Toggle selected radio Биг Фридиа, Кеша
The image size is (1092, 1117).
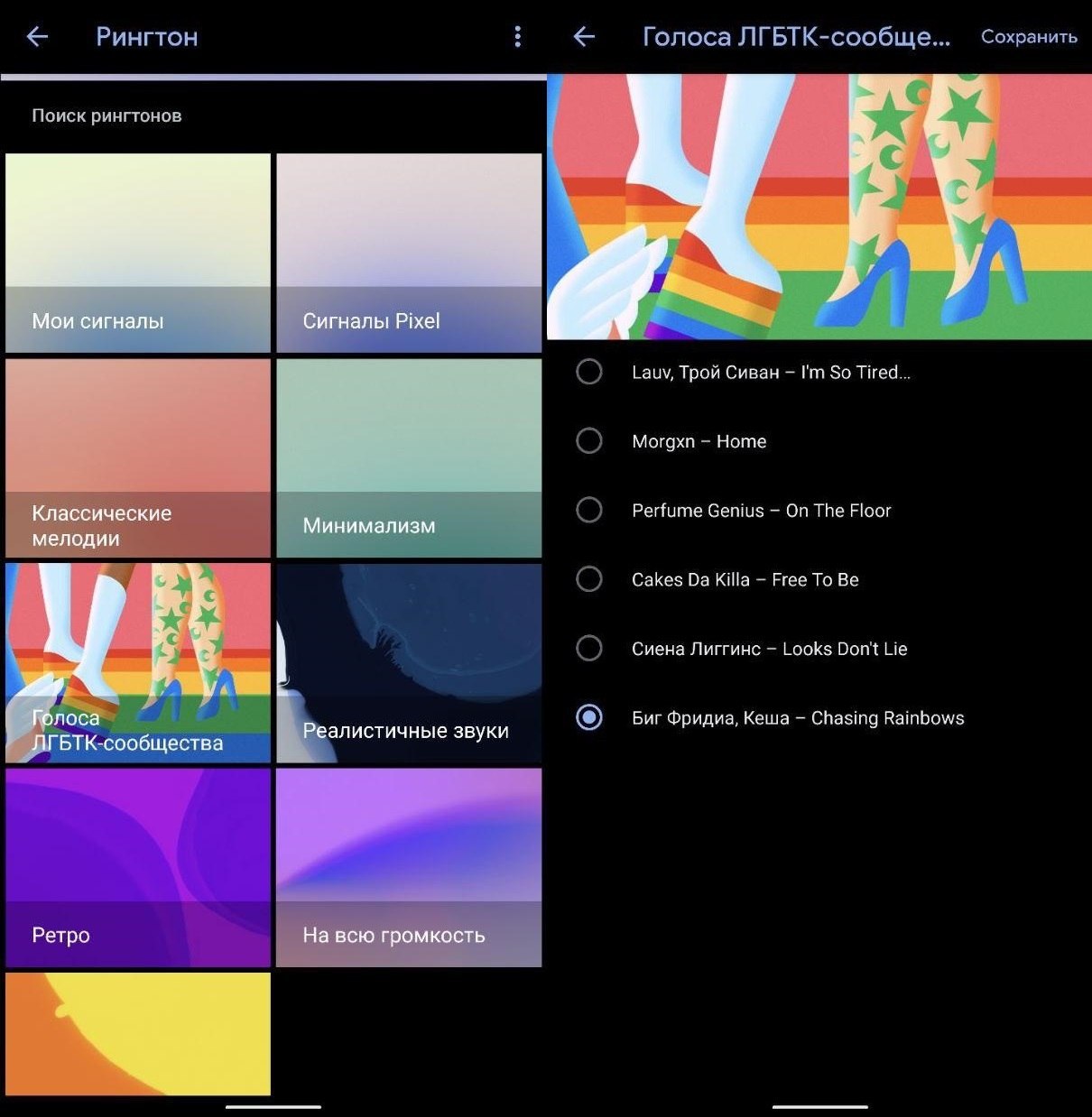tap(589, 718)
